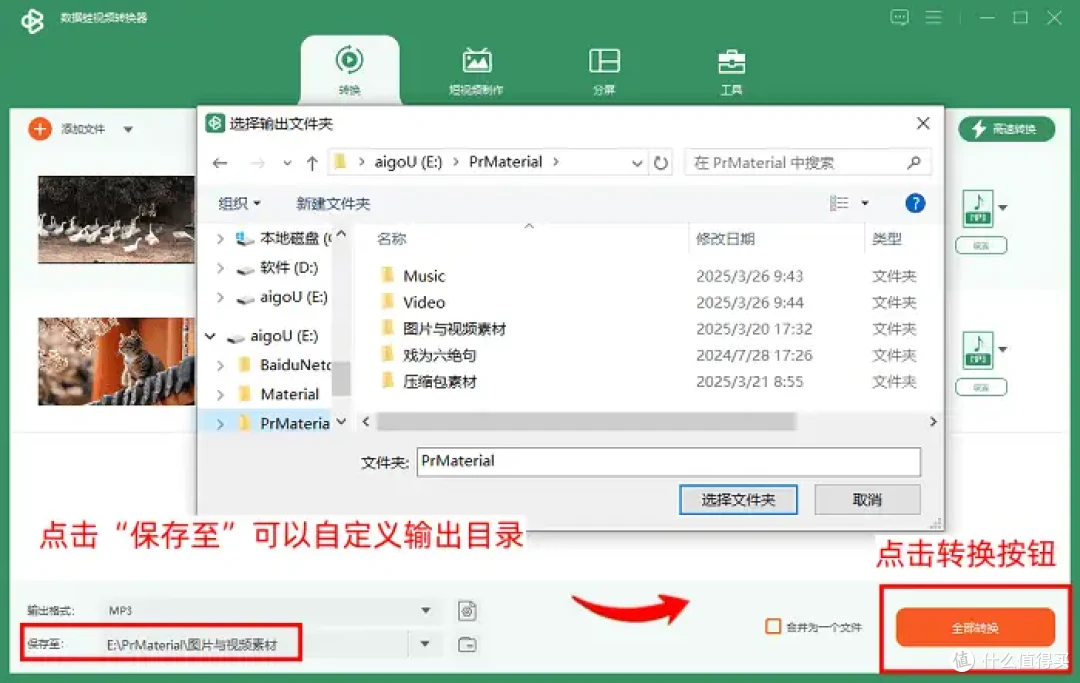Image resolution: width=1080 pixels, height=683 pixels.
Task: Select the 图片与视频素材 folder
Action: (x=455, y=329)
